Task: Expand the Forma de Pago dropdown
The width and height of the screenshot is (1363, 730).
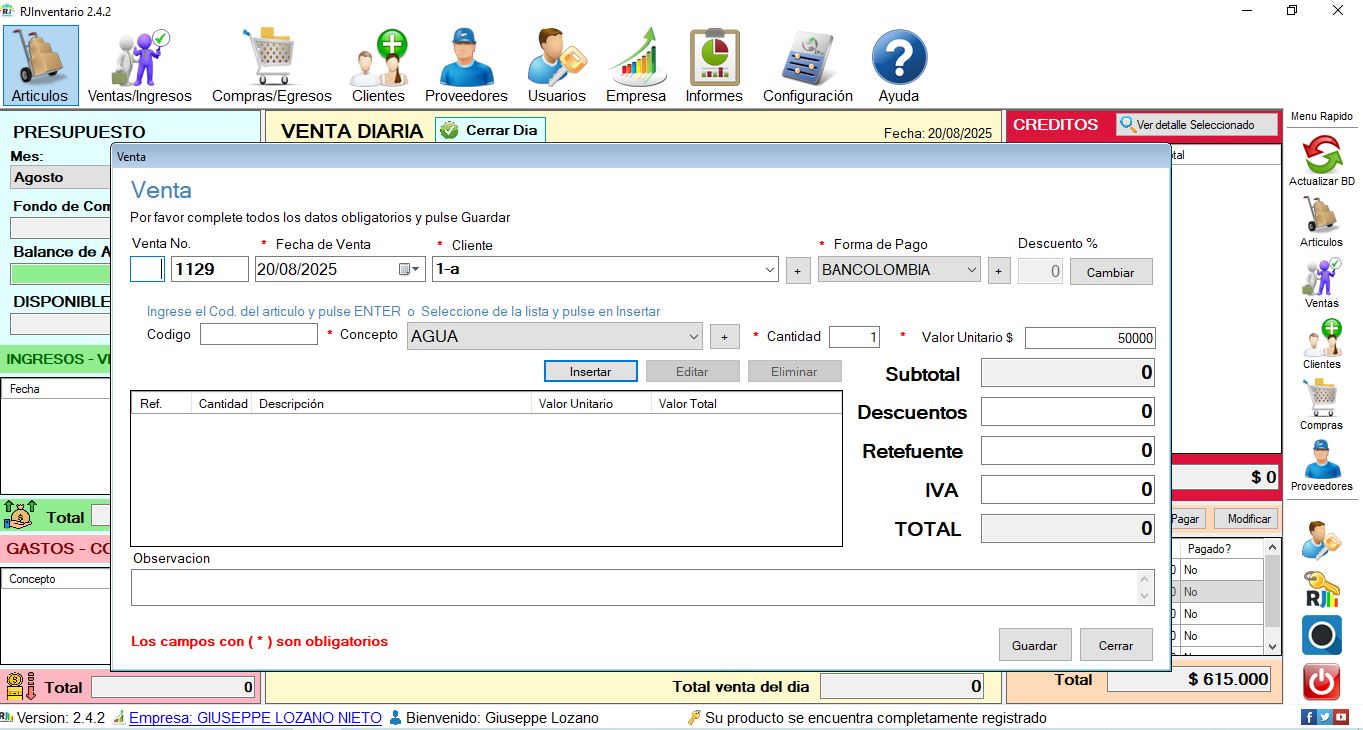Action: coord(971,270)
